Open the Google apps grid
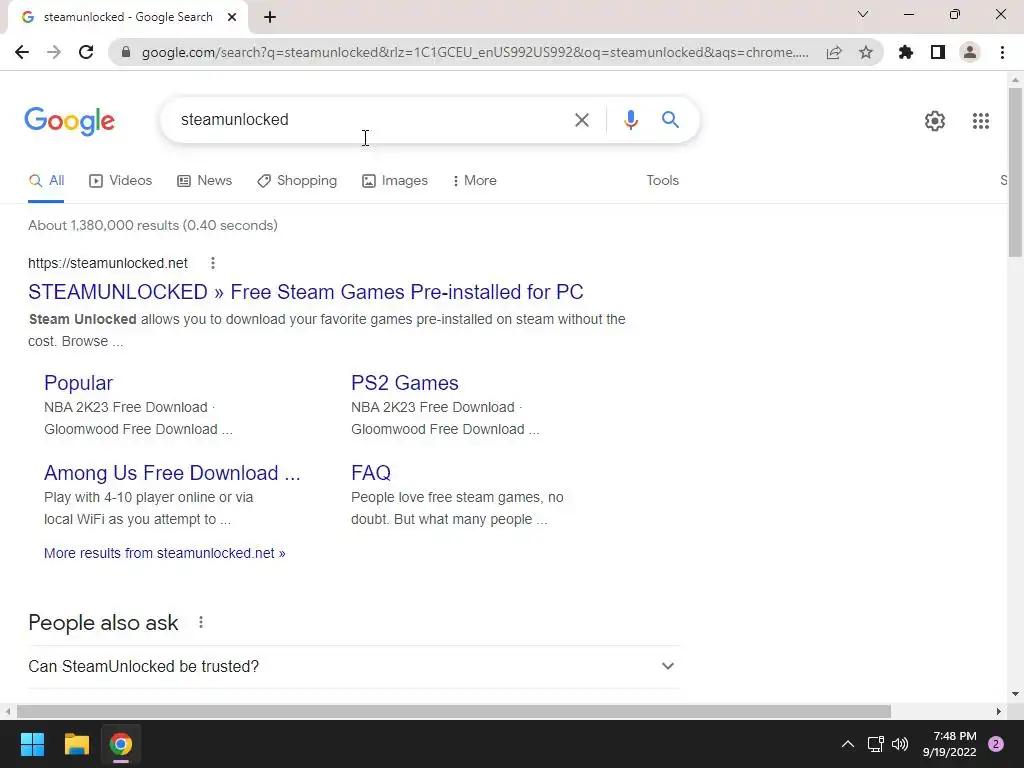 980,121
